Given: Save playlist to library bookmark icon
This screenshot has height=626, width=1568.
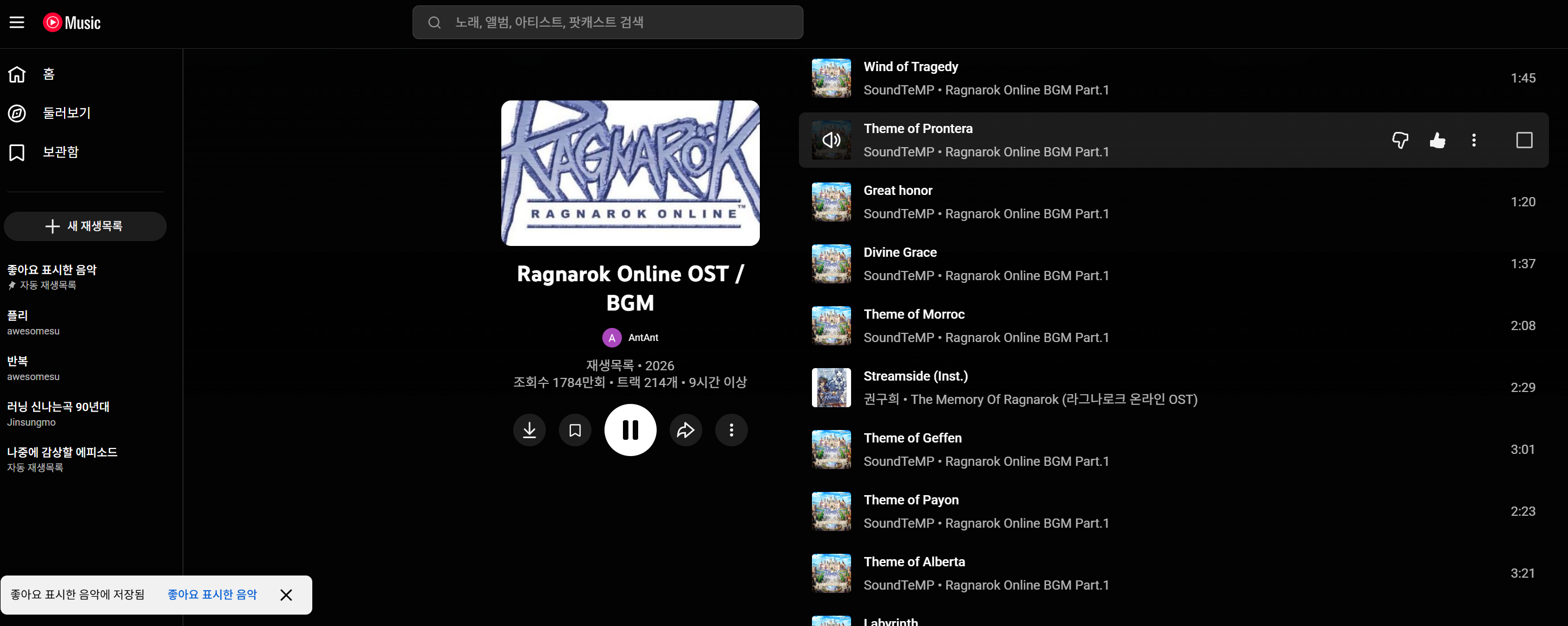Looking at the screenshot, I should 575,430.
